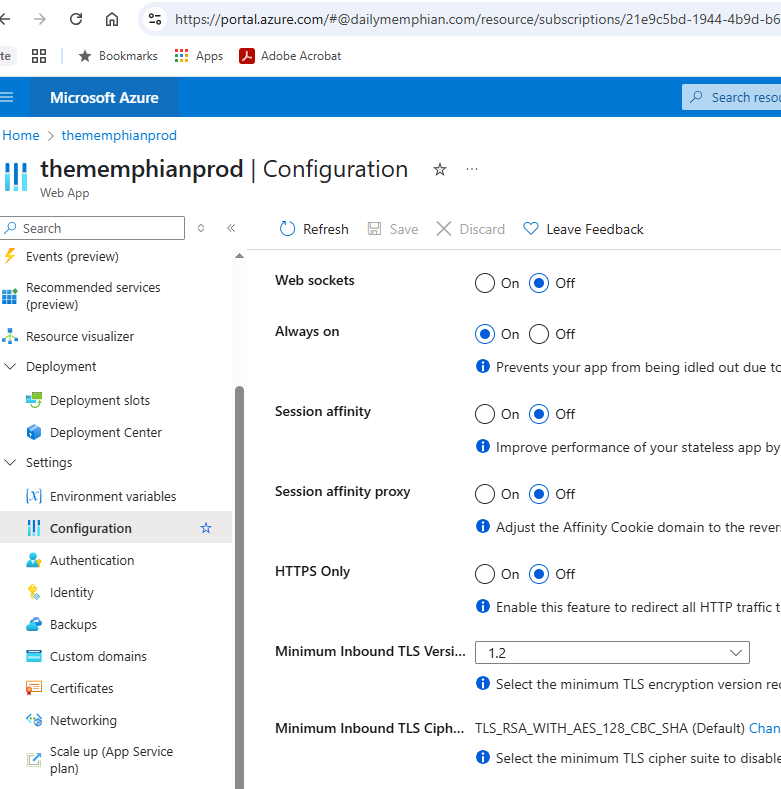Turn Always on Off
Viewport: 781px width, 789px height.
[x=538, y=334]
